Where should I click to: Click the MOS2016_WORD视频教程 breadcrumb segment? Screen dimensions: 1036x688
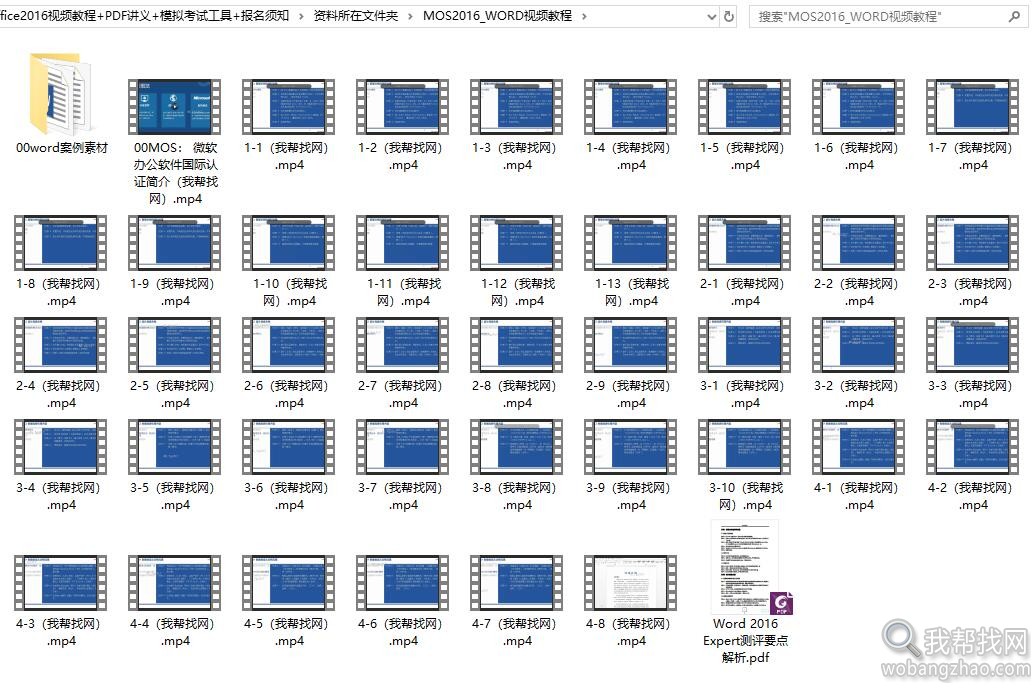coord(497,16)
